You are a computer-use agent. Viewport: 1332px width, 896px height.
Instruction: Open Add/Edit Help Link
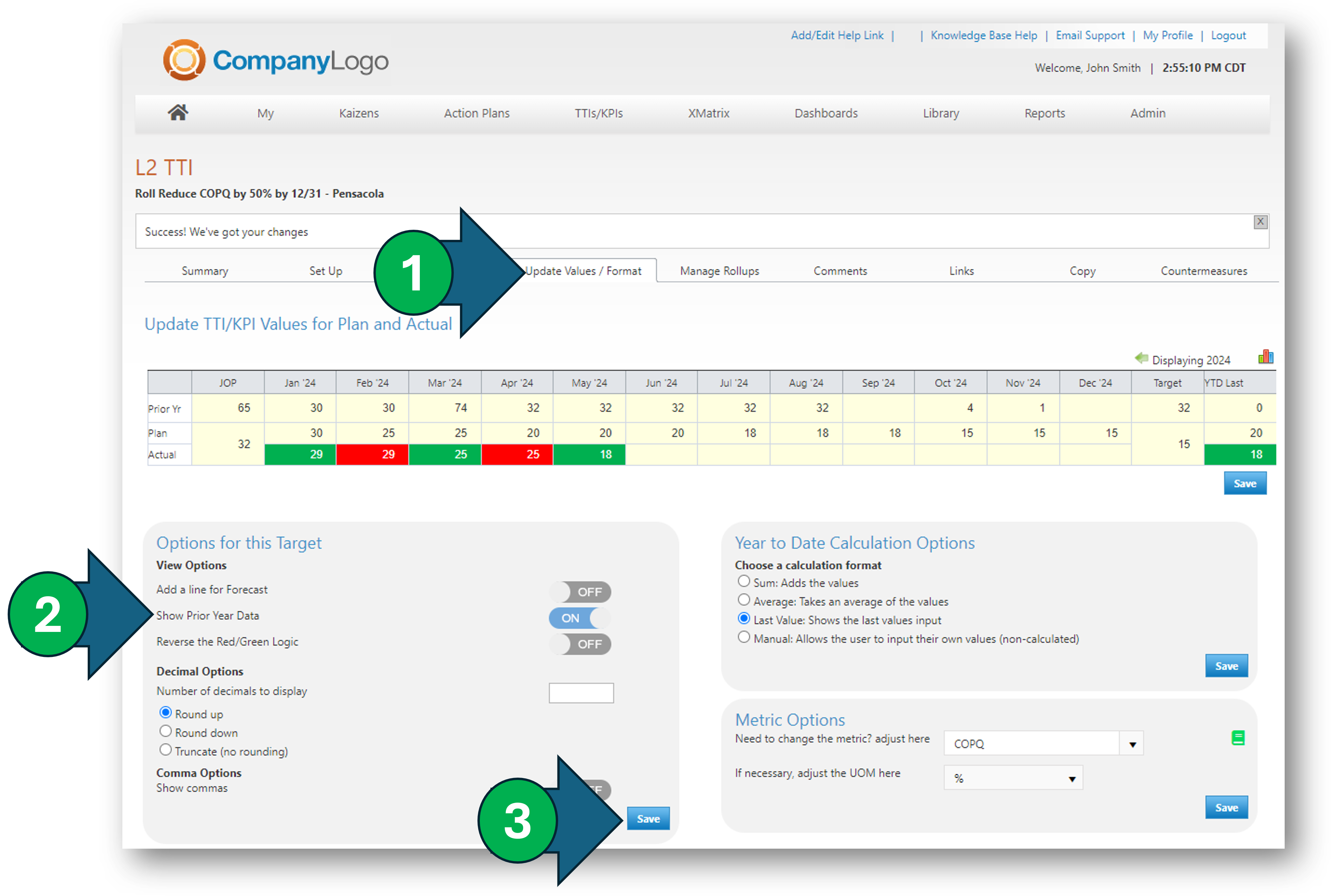coord(837,35)
